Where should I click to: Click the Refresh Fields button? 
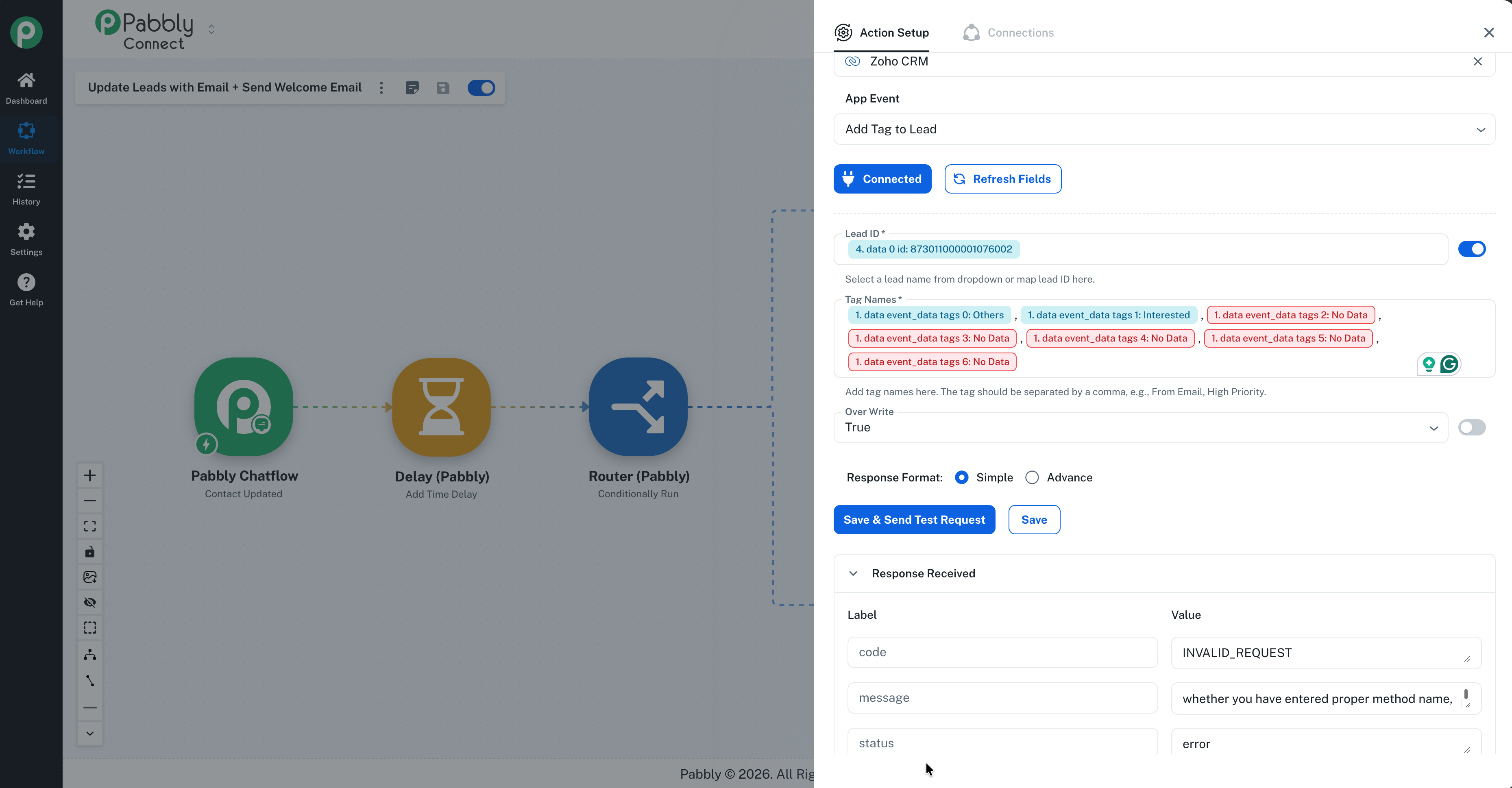pyautogui.click(x=1002, y=179)
